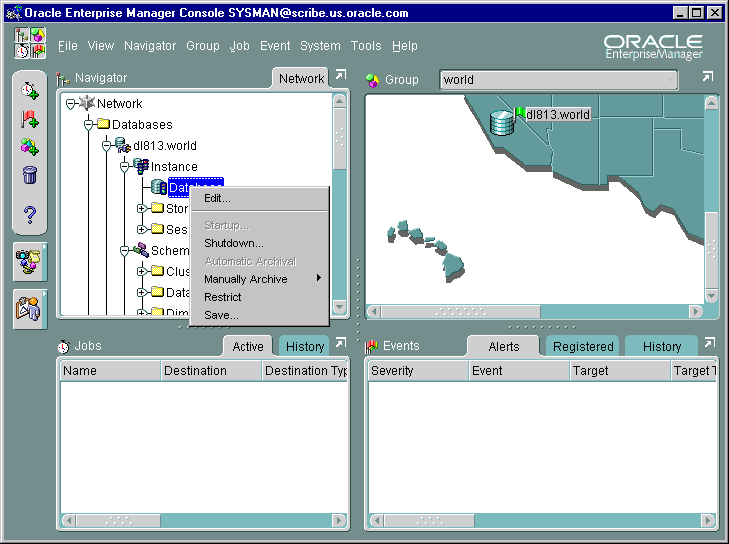This screenshot has height=544, width=729.
Task: Choose Edit... from the context menu
Action: 259,198
